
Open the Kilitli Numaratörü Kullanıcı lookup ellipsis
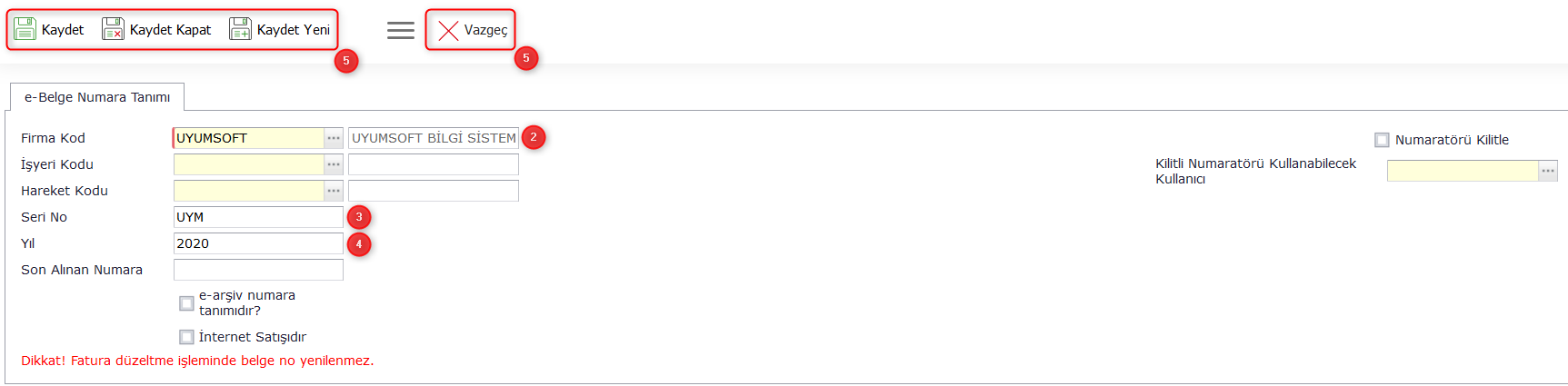tap(1547, 171)
